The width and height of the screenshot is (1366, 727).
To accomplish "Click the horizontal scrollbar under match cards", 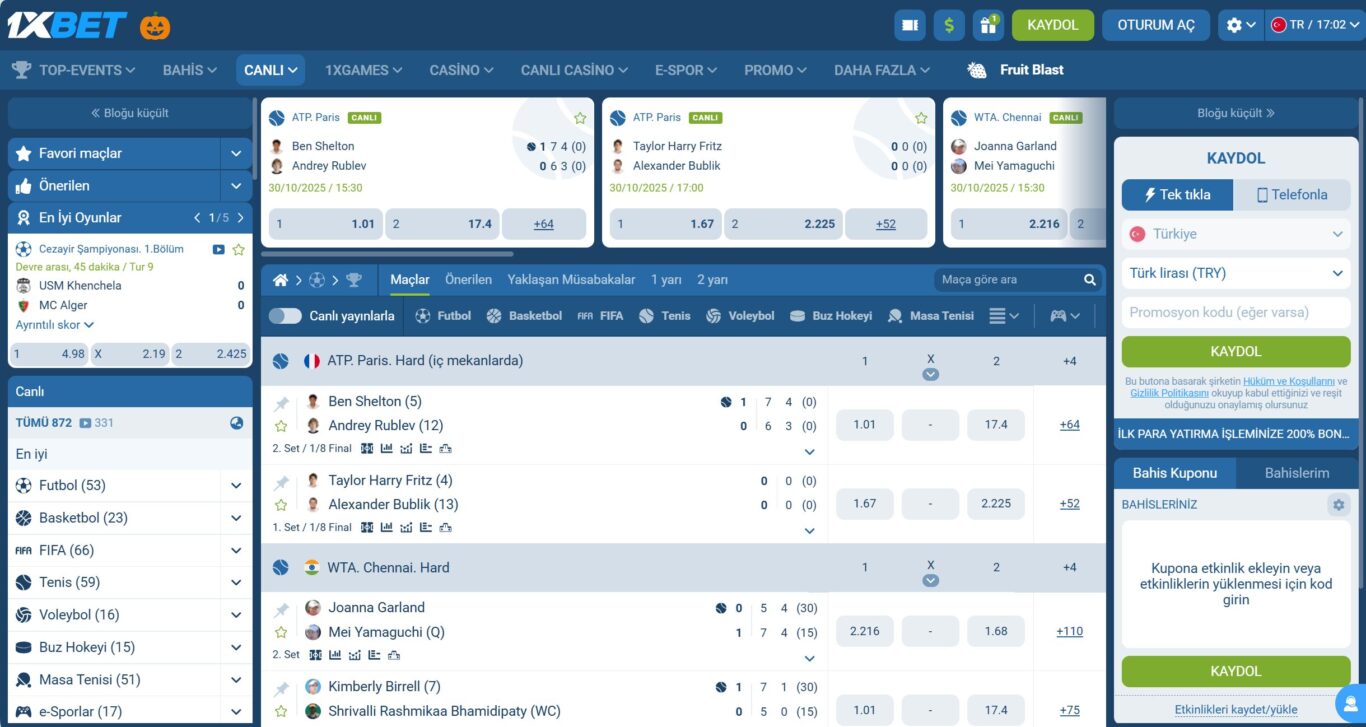I will point(388,254).
